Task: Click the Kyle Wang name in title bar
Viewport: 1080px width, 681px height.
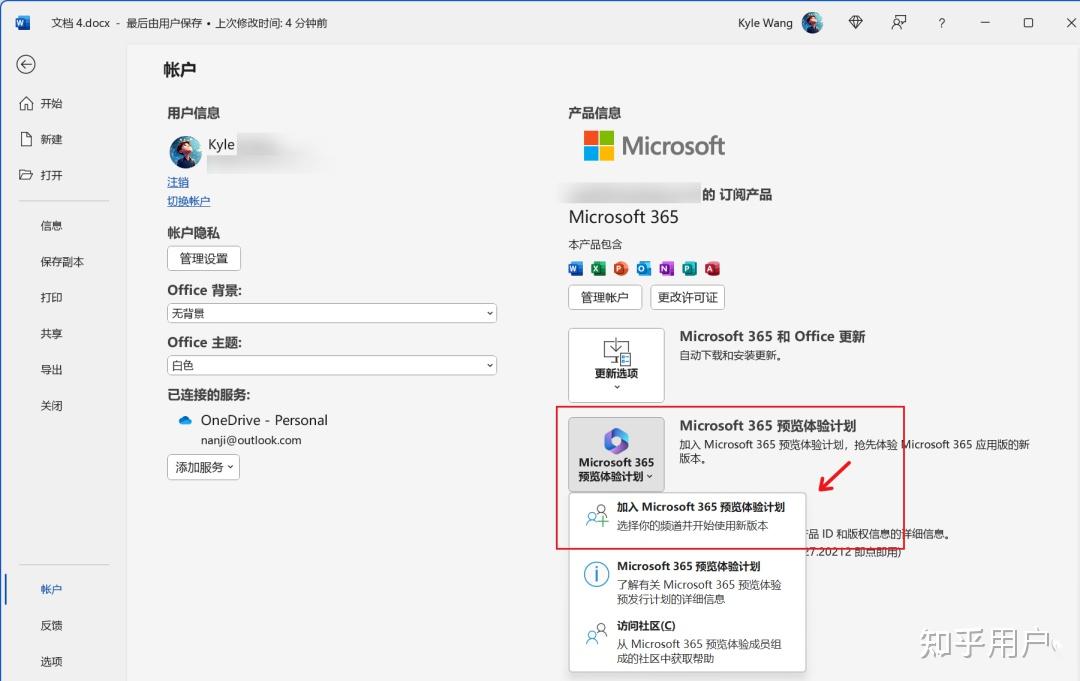Action: coord(765,23)
